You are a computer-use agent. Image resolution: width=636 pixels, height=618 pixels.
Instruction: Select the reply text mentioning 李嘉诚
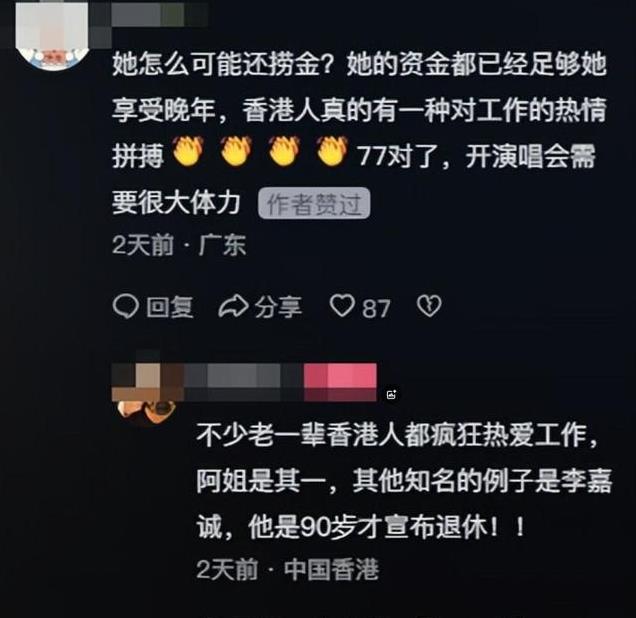pos(404,481)
